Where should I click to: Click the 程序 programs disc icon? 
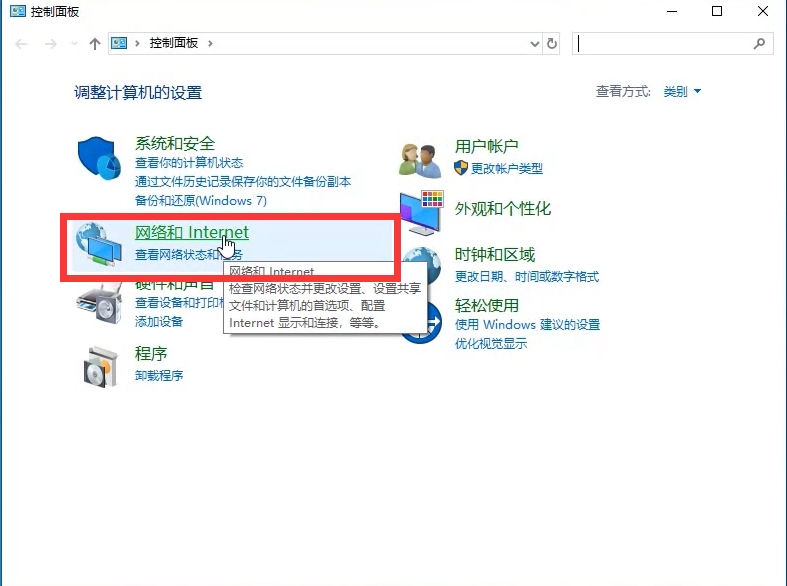99,364
